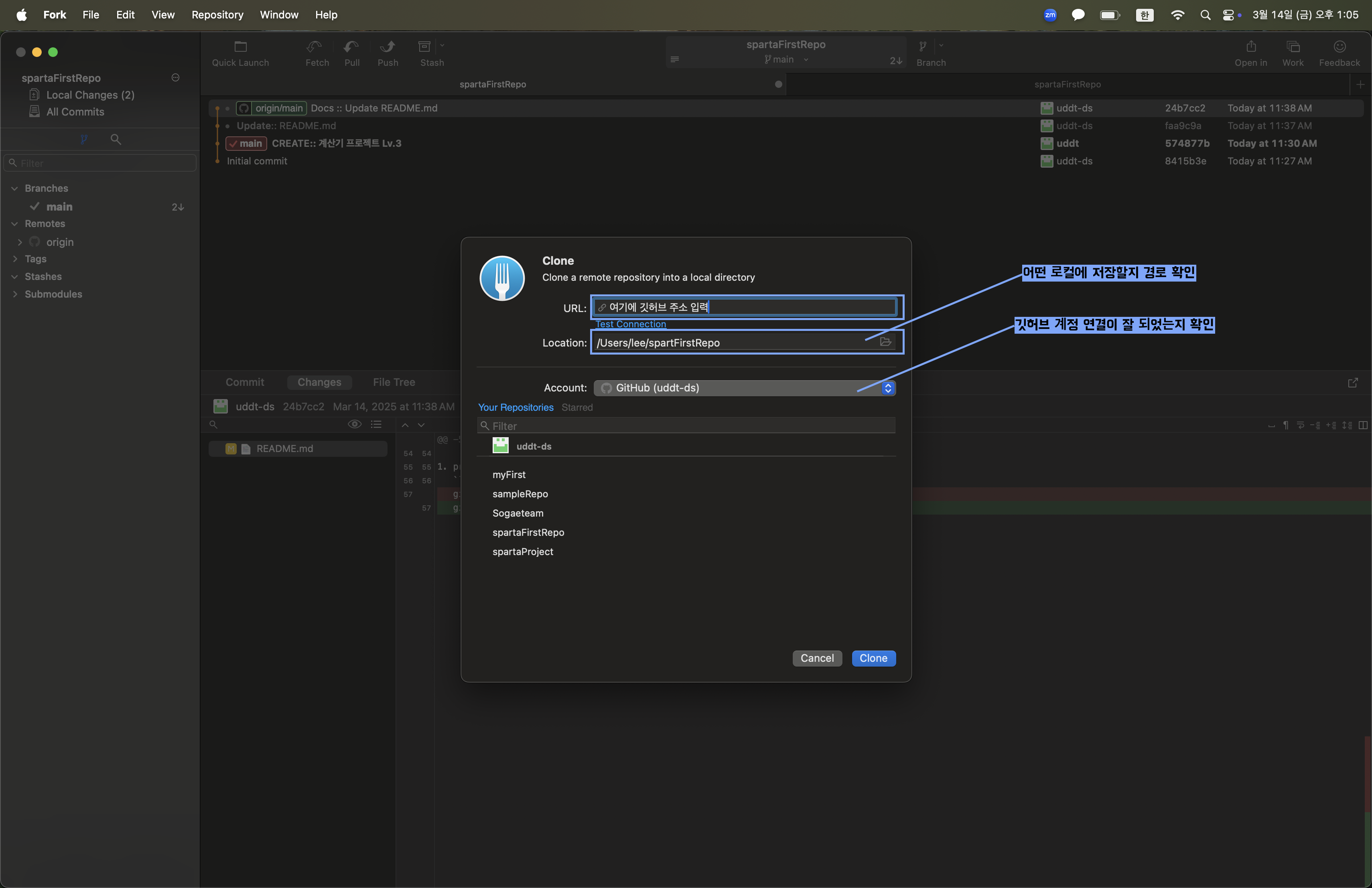Toggle show whitespace paragraph icon

pos(1285,425)
